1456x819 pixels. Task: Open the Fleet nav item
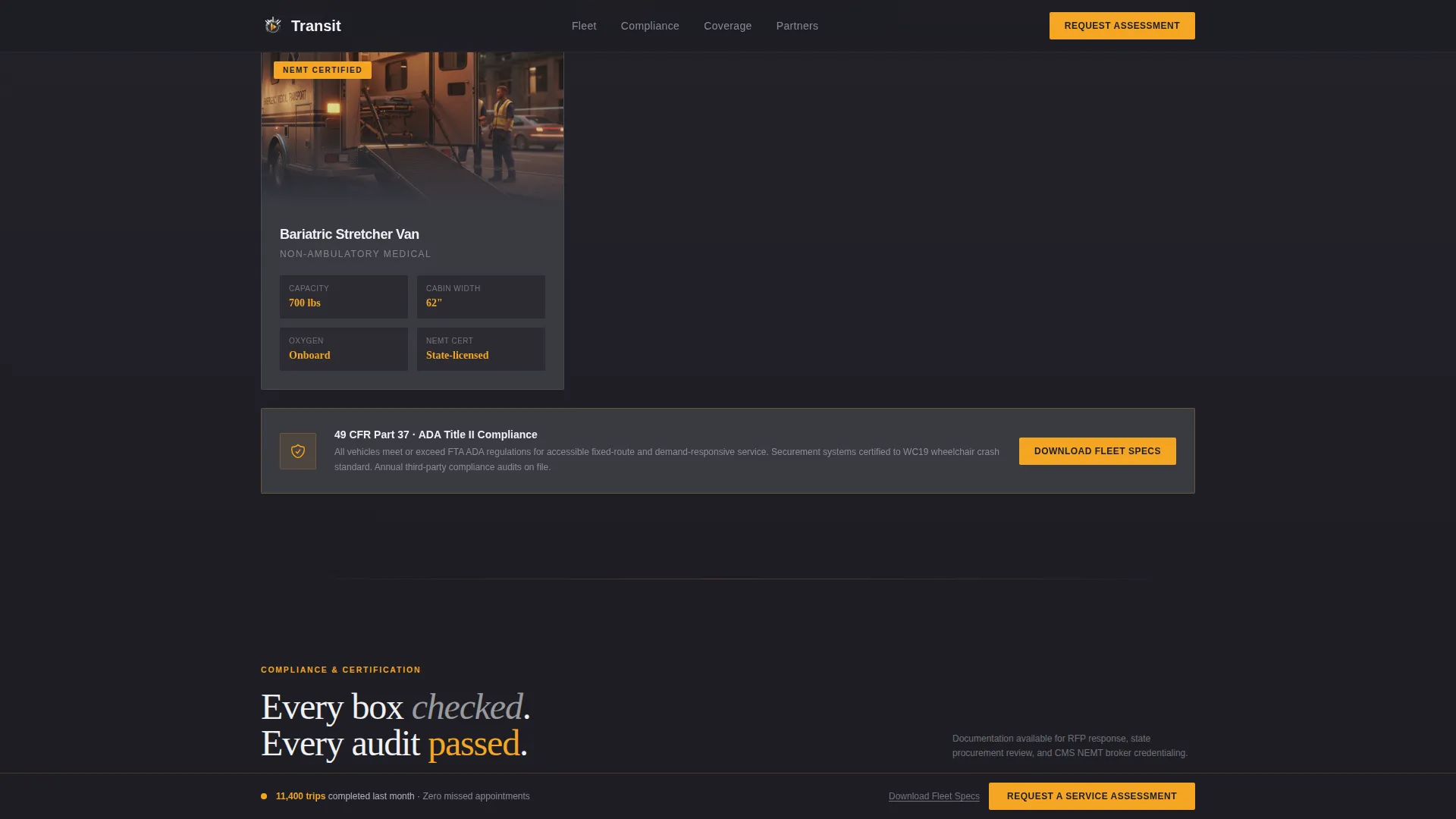point(584,26)
